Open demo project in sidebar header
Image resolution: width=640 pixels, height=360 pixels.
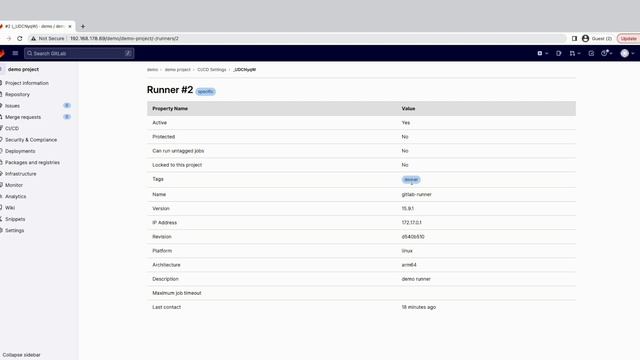(x=23, y=69)
